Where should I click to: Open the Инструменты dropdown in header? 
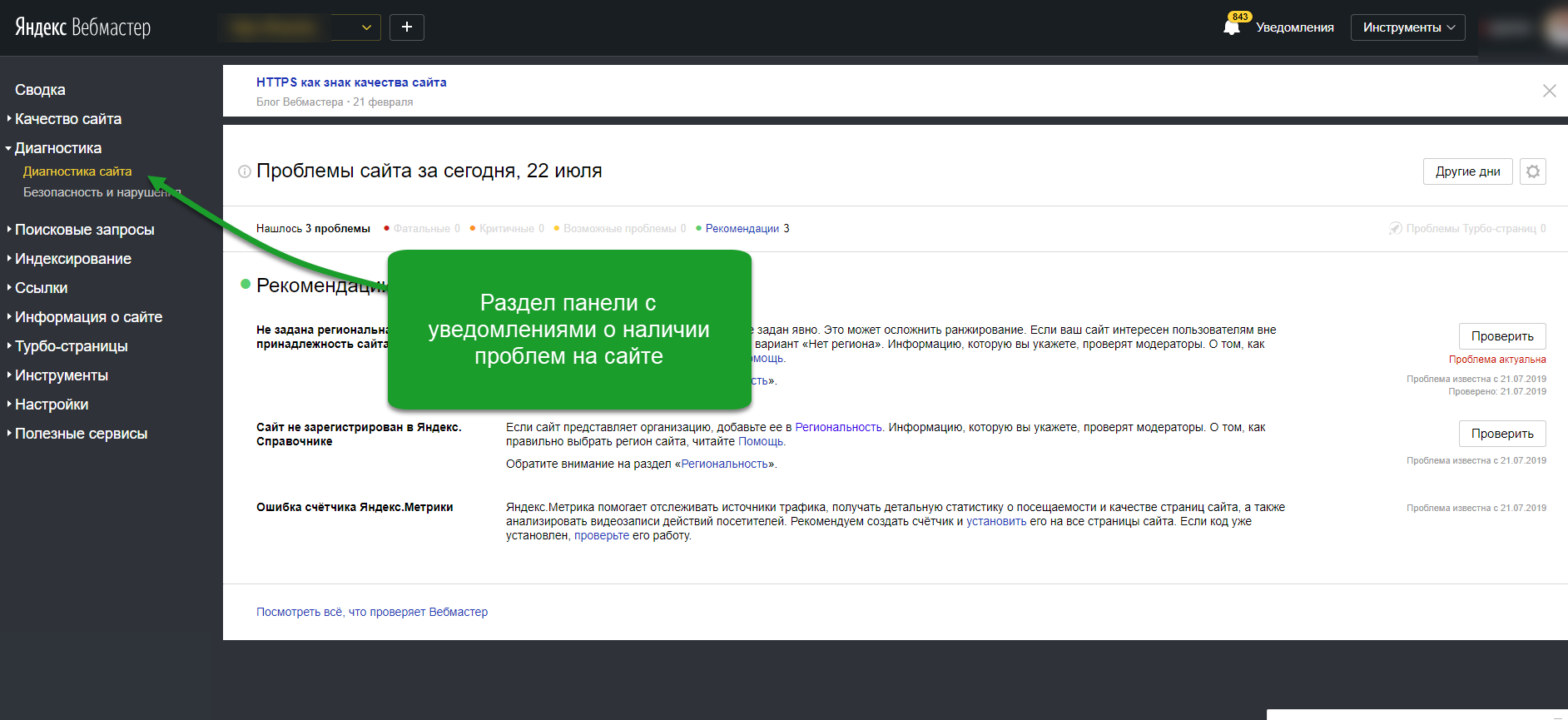point(1408,27)
